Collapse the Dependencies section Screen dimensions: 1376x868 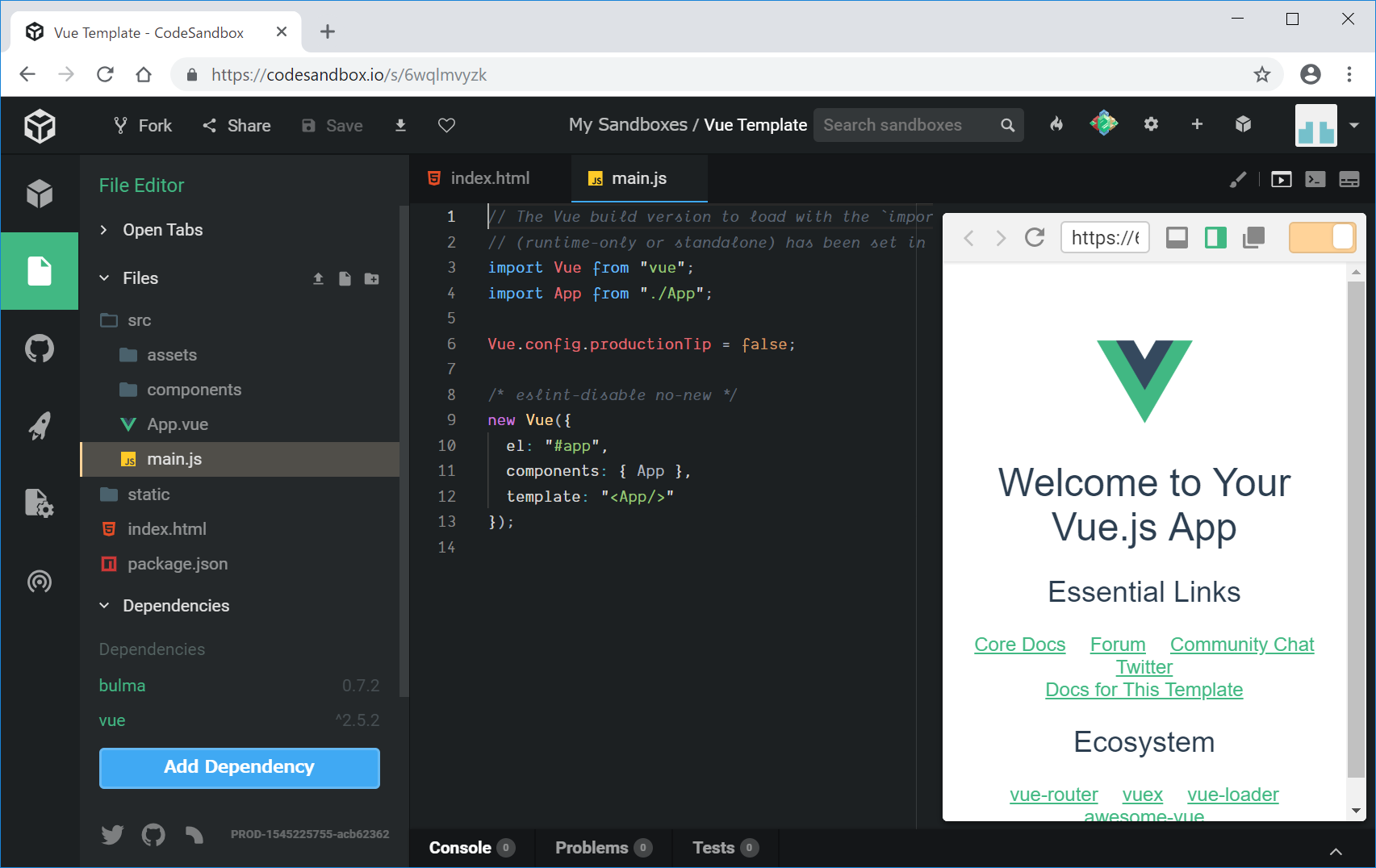click(x=175, y=606)
